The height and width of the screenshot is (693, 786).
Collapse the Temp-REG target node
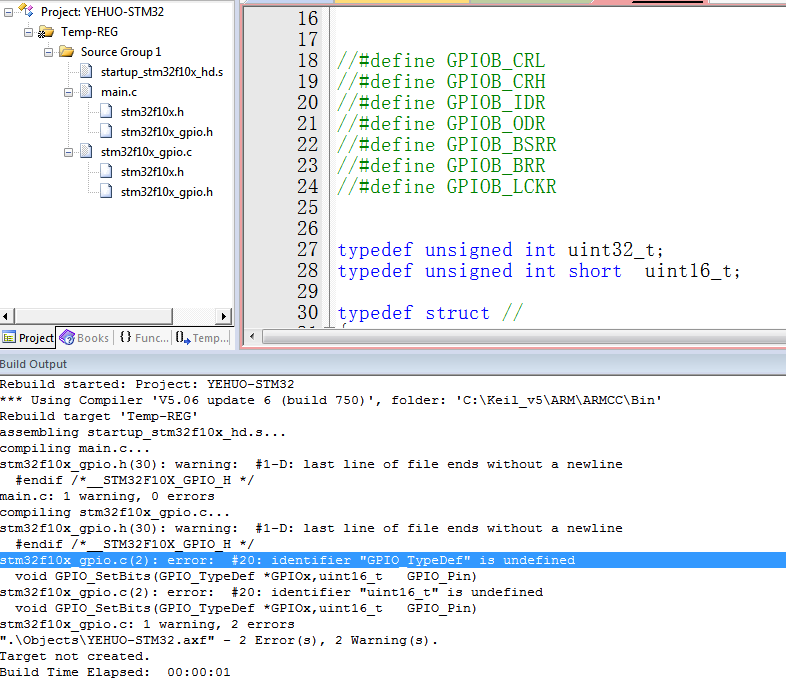(x=29, y=32)
